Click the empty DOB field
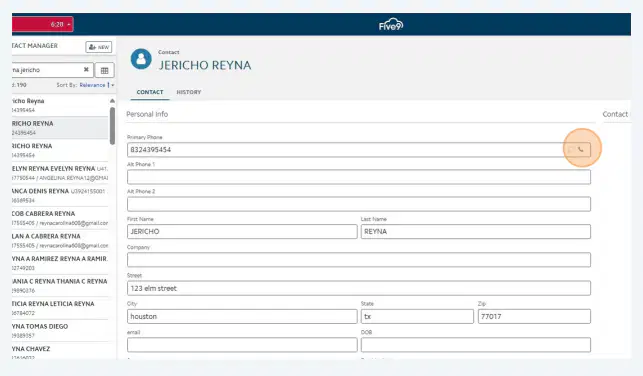 coord(476,345)
